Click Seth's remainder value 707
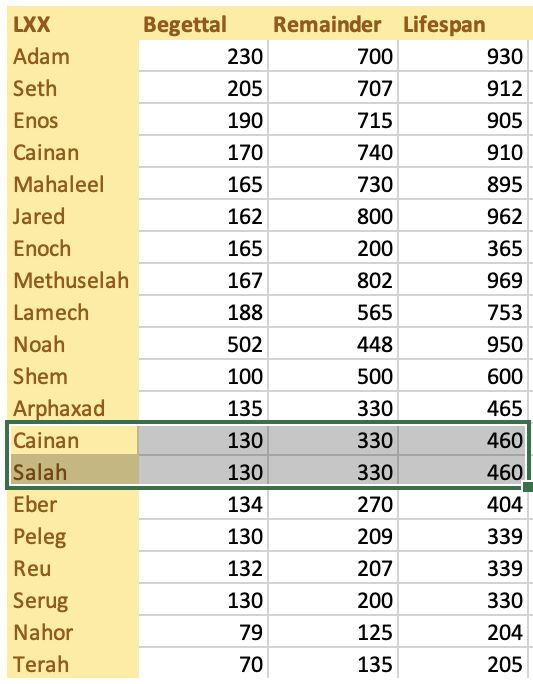Image resolution: width=533 pixels, height=684 pixels. coord(333,88)
